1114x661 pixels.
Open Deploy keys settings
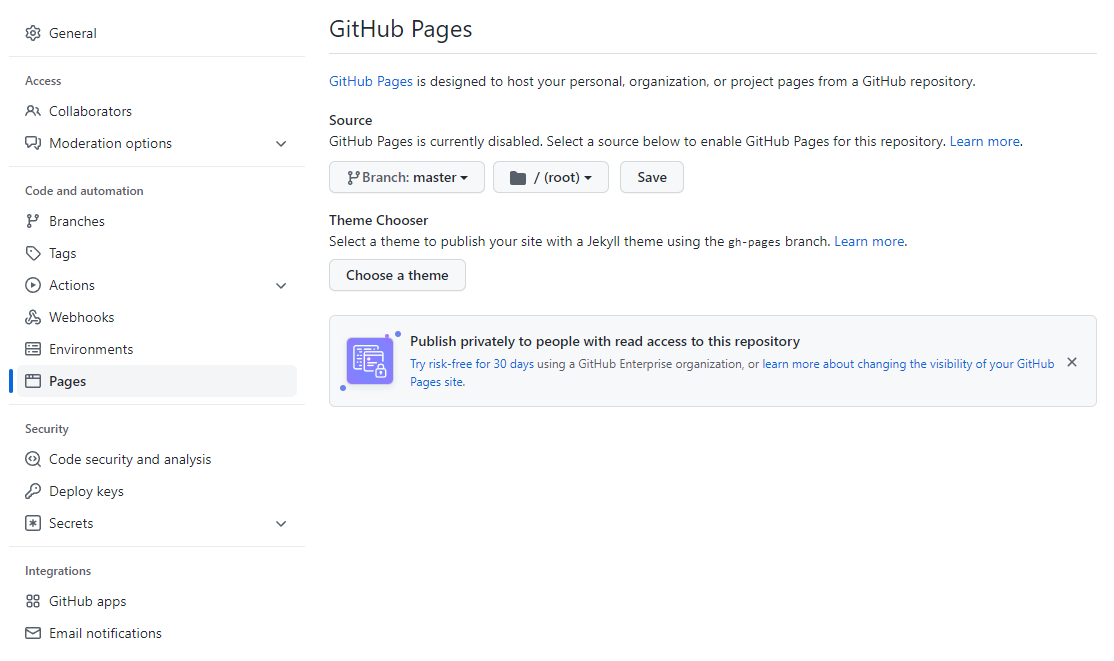[x=157, y=491]
